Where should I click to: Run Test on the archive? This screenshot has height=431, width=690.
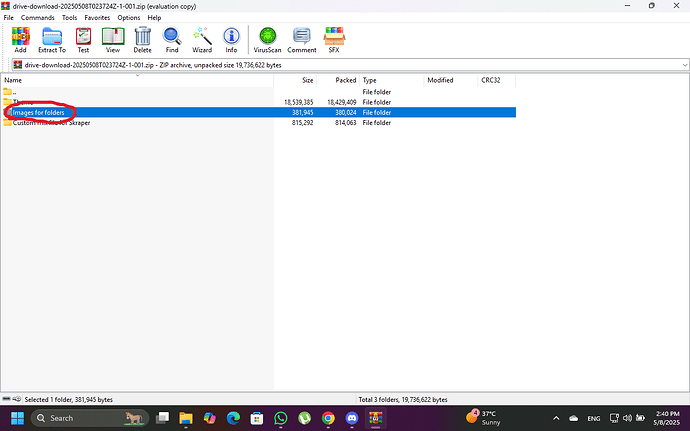click(83, 39)
